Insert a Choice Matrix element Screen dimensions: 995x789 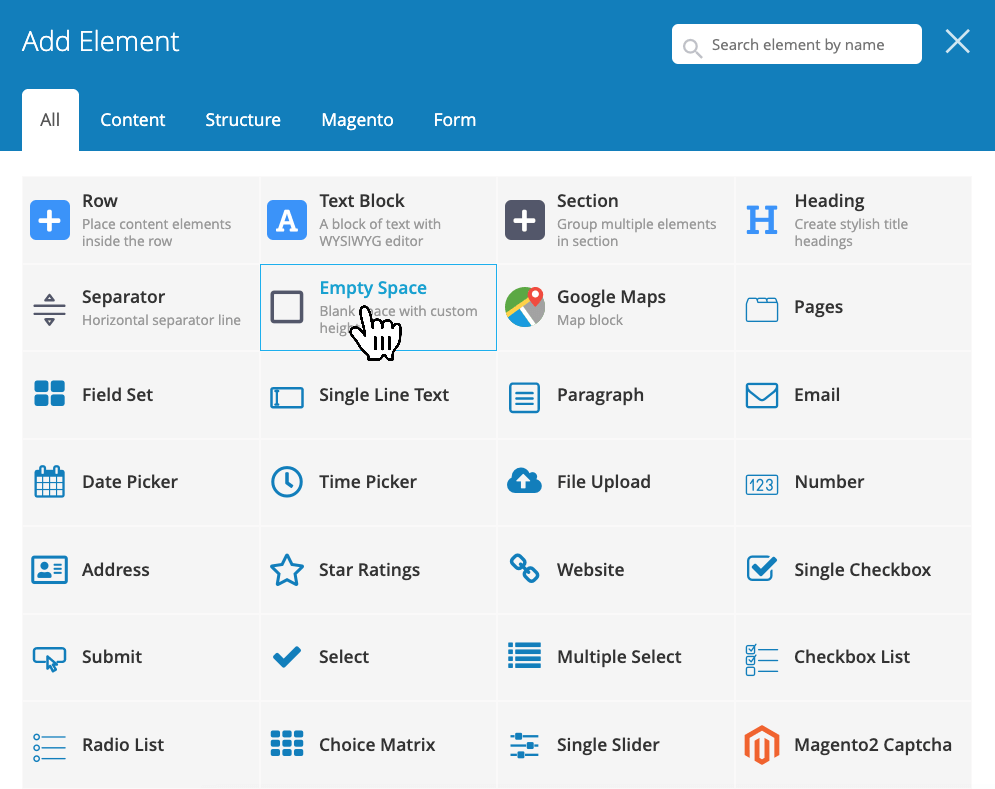(x=379, y=744)
